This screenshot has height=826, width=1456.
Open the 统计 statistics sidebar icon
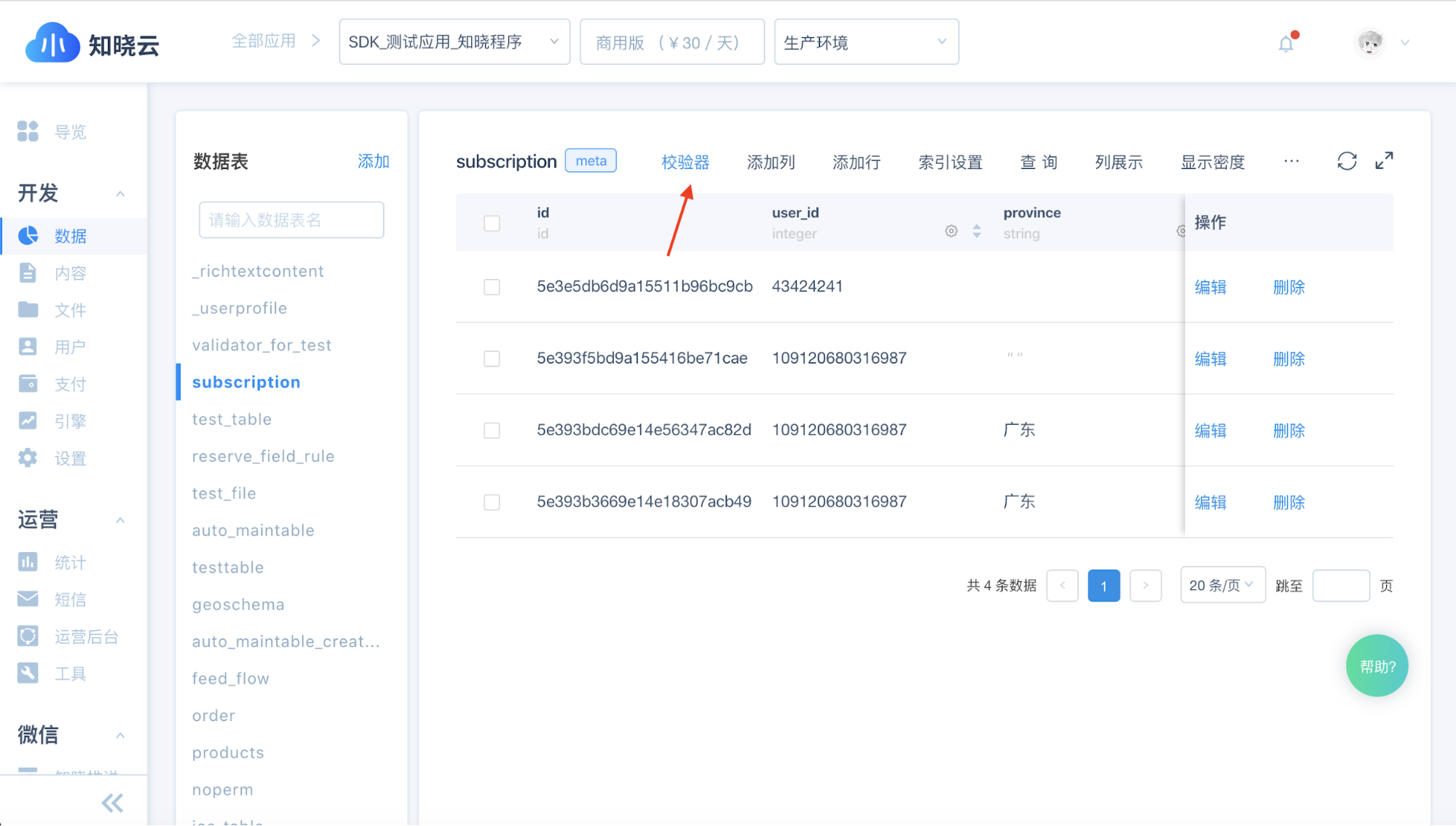(x=28, y=562)
